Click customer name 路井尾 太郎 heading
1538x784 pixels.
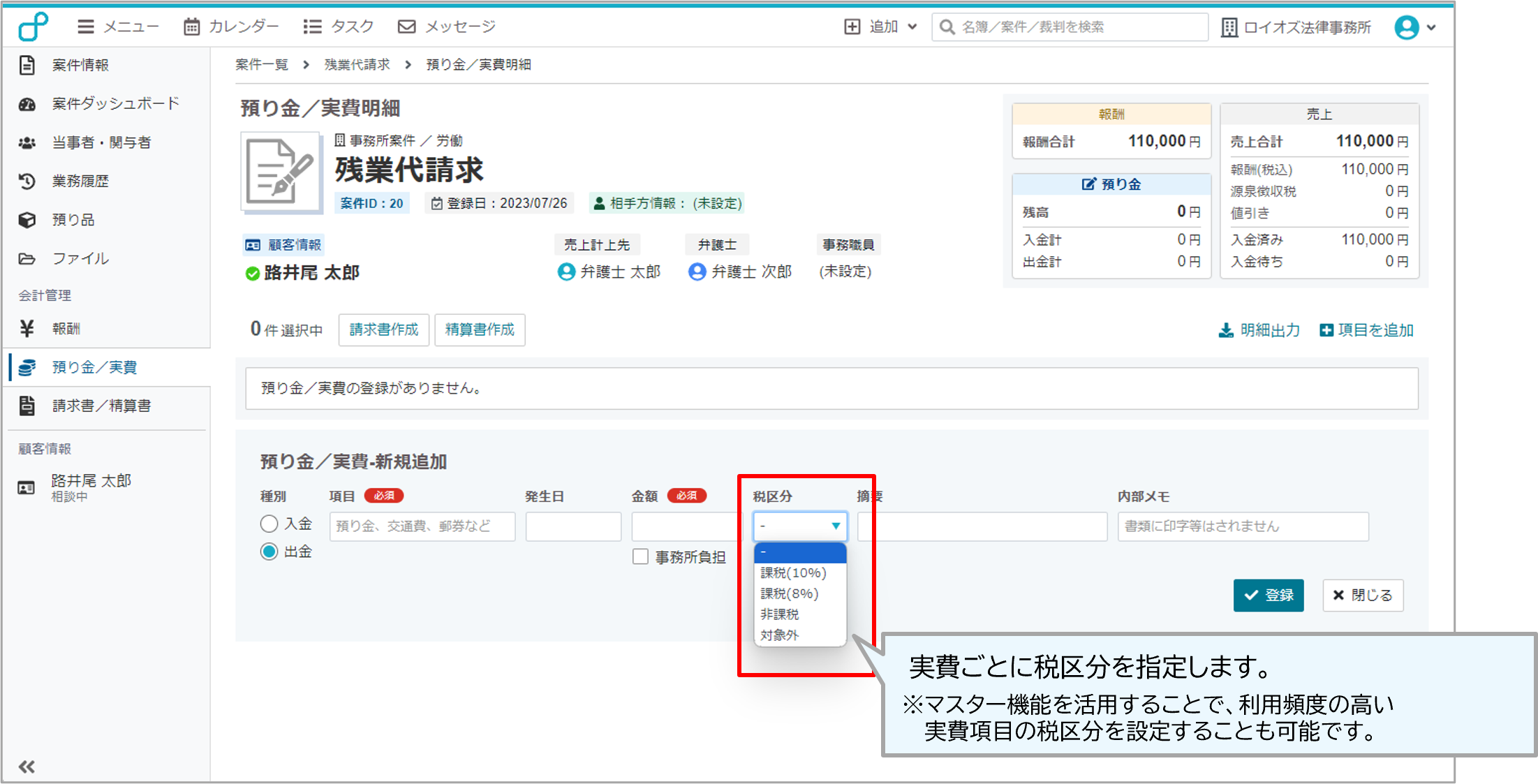311,272
